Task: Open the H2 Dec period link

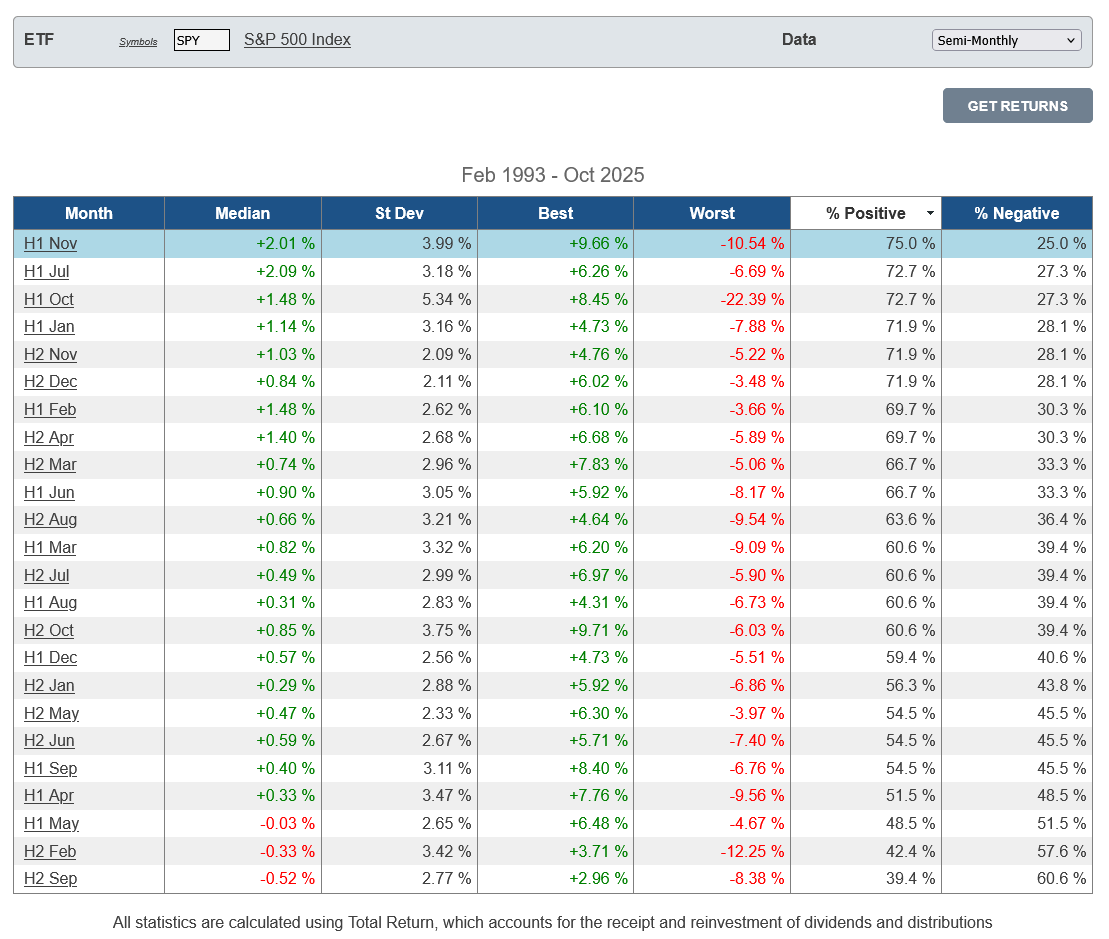Action: [x=50, y=382]
